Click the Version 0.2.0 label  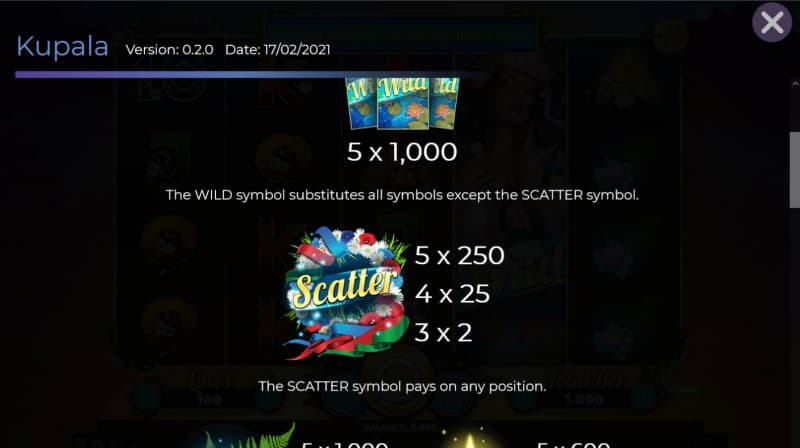point(169,50)
